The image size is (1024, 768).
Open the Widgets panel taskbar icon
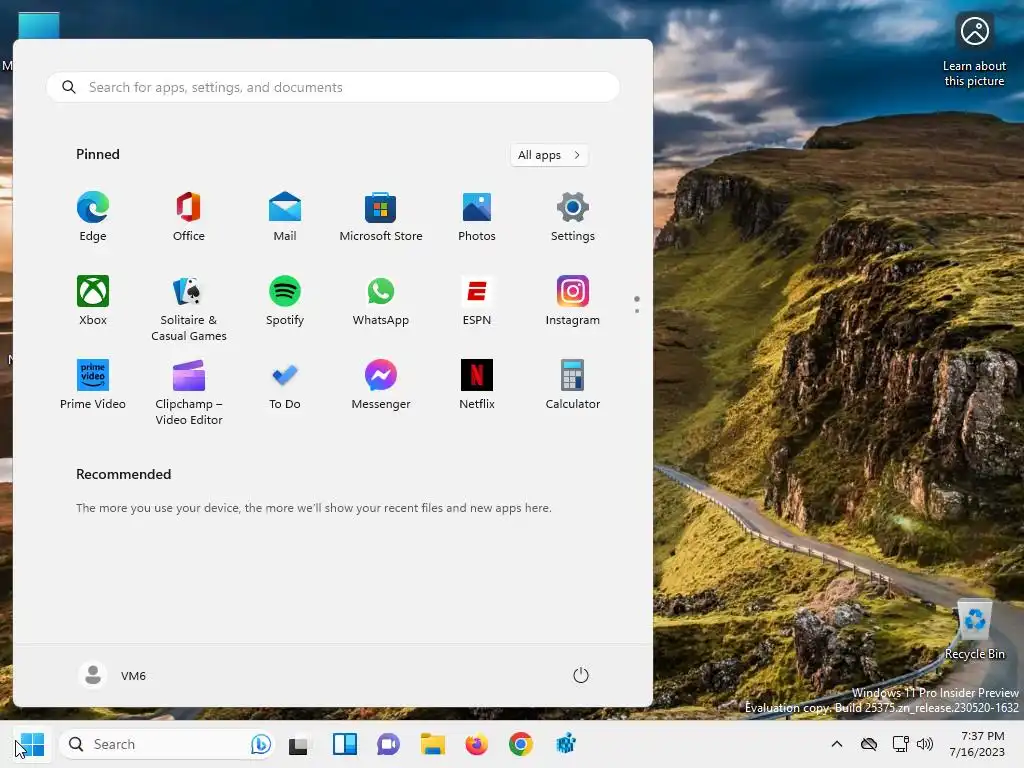tap(345, 744)
